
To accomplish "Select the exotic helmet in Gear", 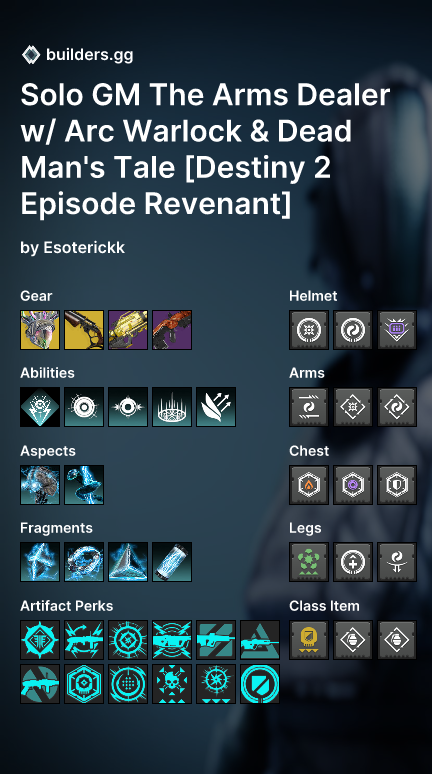I will coord(40,330).
